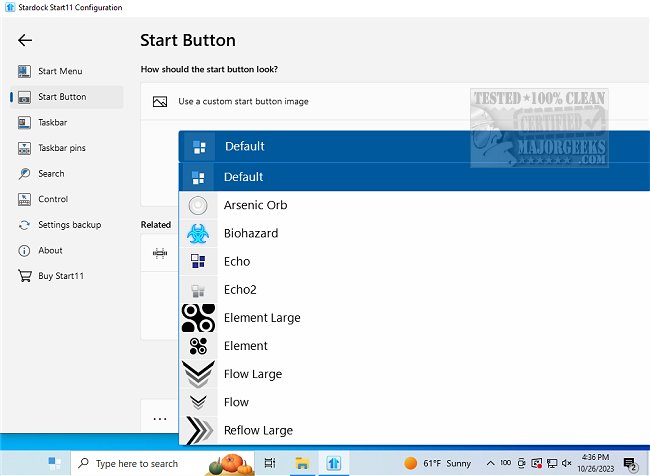The width and height of the screenshot is (650, 476).
Task: Choose Element Large start button style
Action: click(414, 318)
